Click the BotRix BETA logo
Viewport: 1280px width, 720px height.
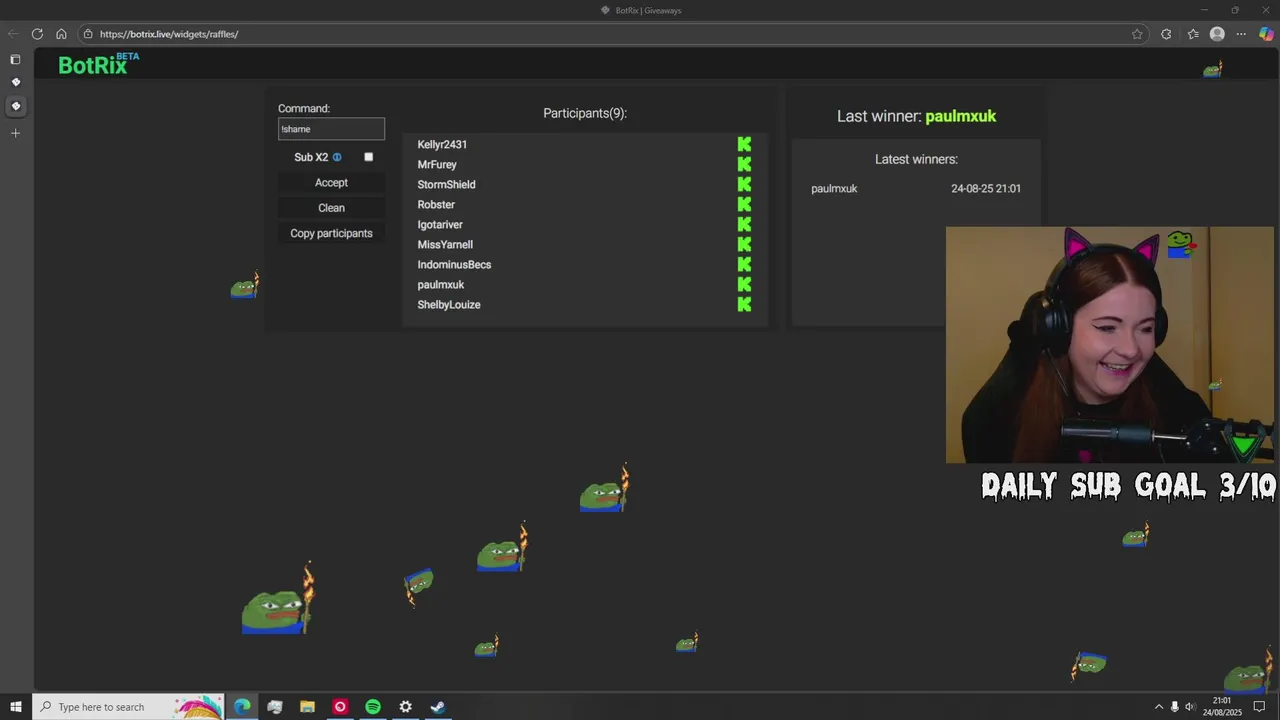click(98, 64)
